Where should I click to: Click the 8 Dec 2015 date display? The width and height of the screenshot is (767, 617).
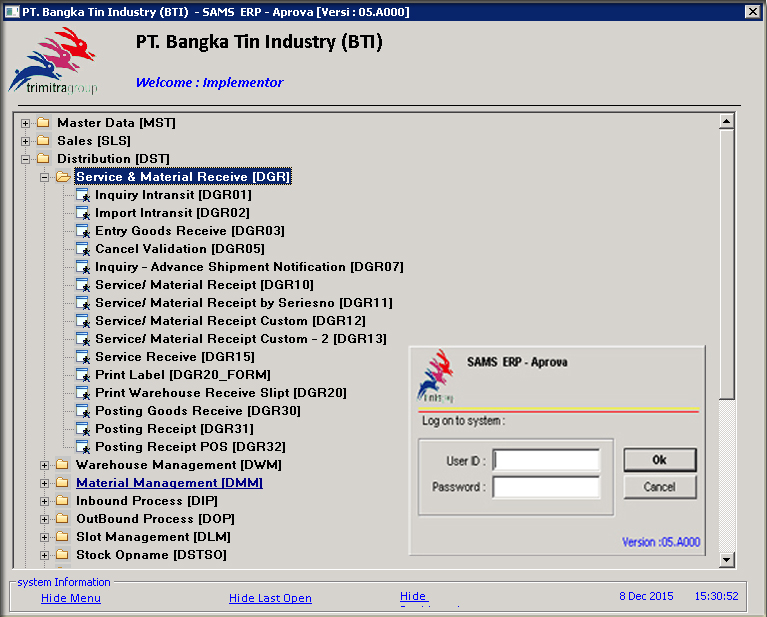pyautogui.click(x=646, y=596)
